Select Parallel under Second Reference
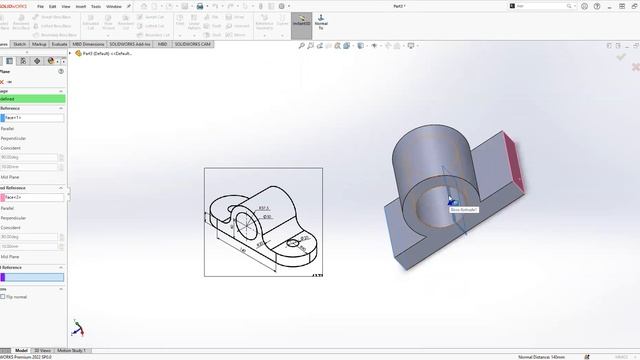 7,208
